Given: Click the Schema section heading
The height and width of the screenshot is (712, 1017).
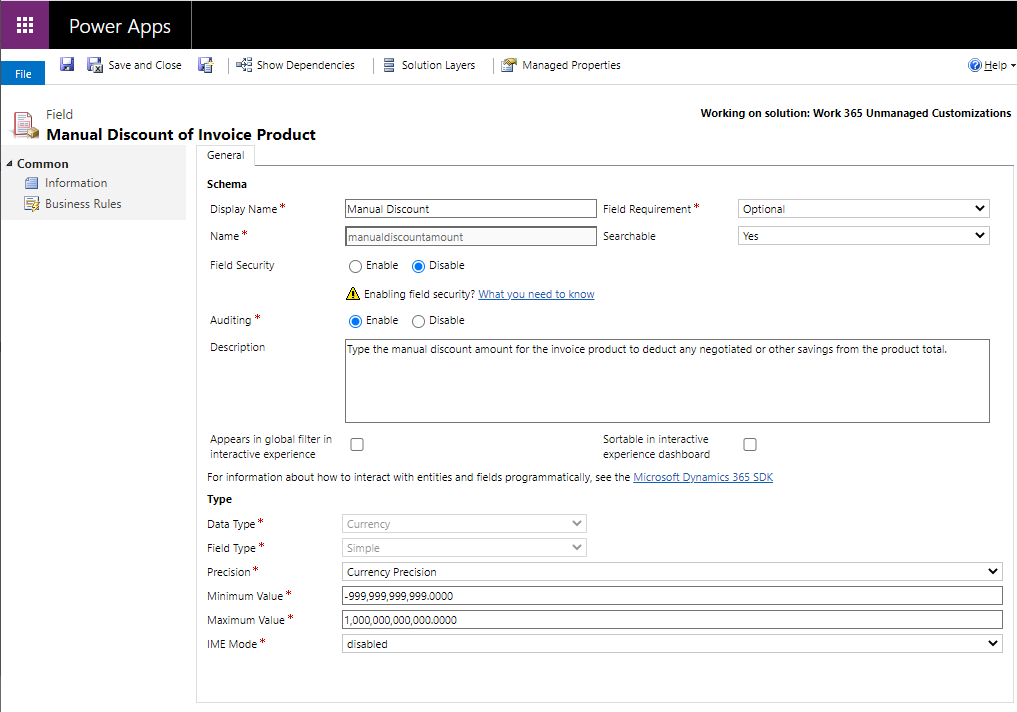Looking at the screenshot, I should point(226,184).
